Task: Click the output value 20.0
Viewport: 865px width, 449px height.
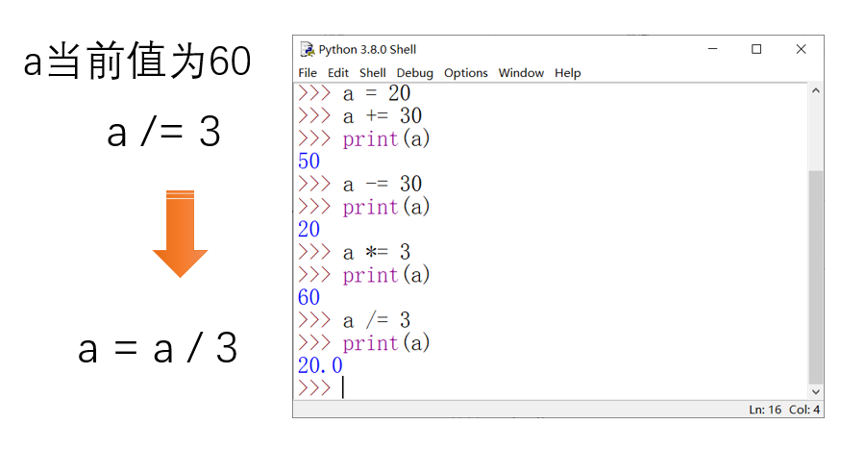Action: click(320, 365)
